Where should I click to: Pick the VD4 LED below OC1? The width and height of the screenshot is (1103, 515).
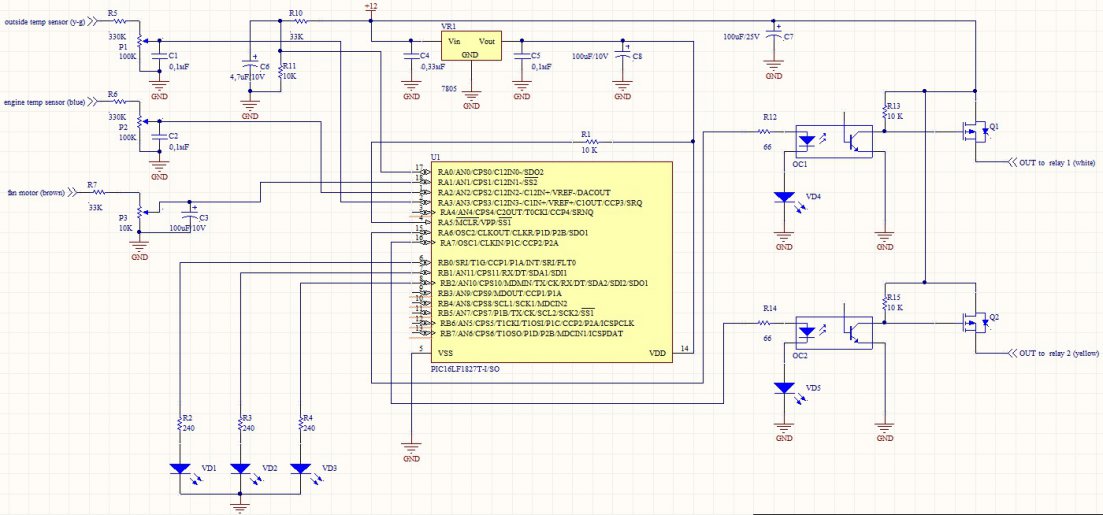click(784, 198)
